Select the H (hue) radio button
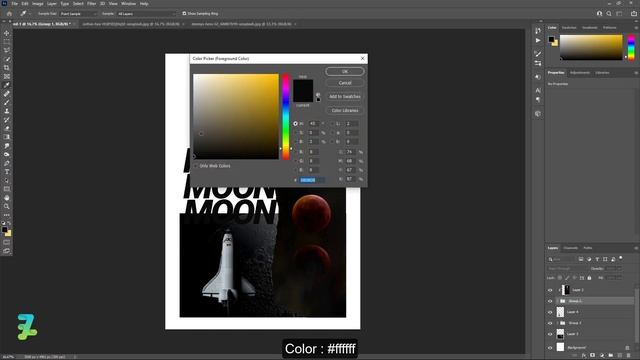640x360 pixels. click(296, 123)
